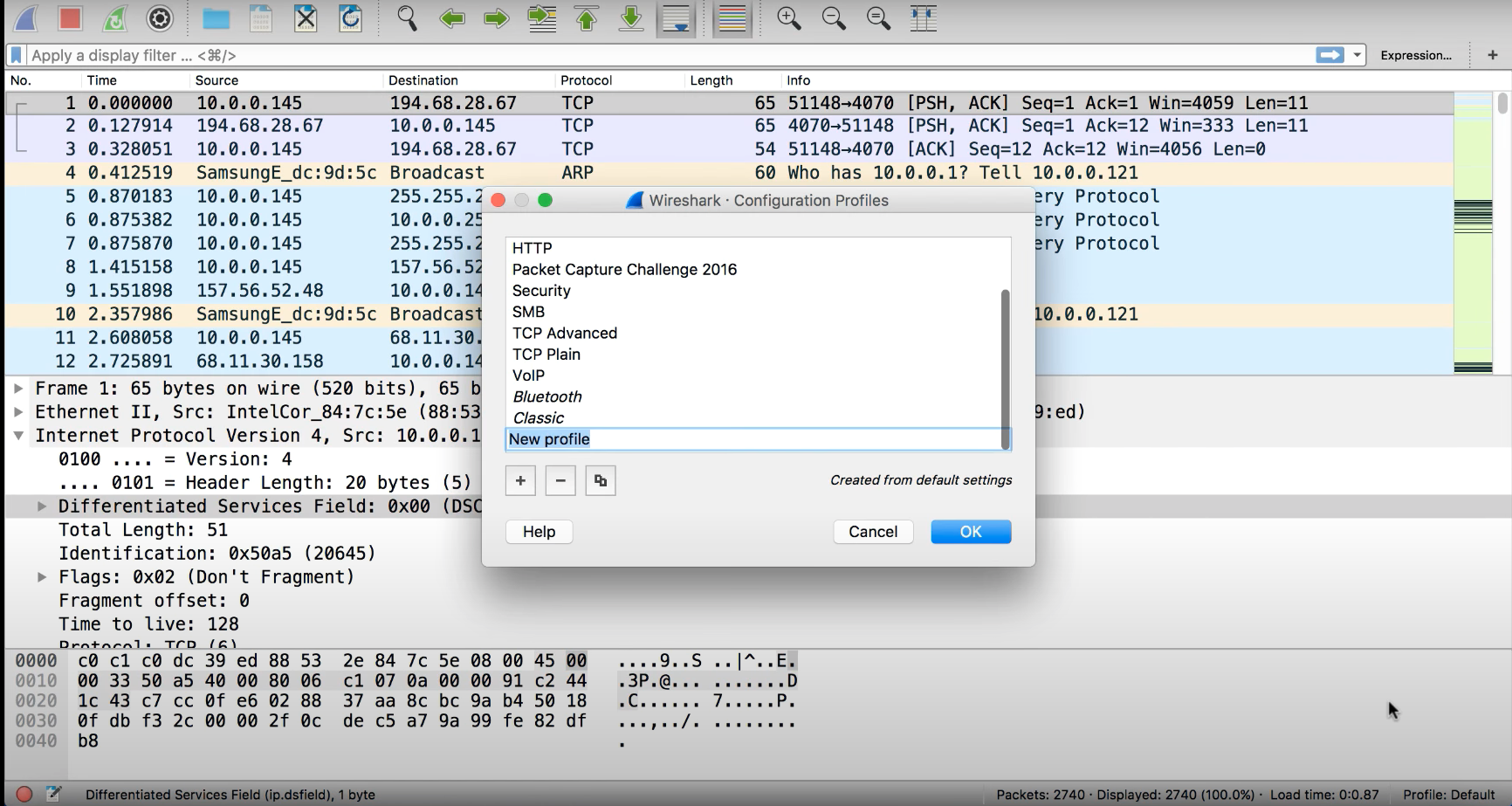
Task: Confirm profiles with OK
Action: (x=971, y=532)
